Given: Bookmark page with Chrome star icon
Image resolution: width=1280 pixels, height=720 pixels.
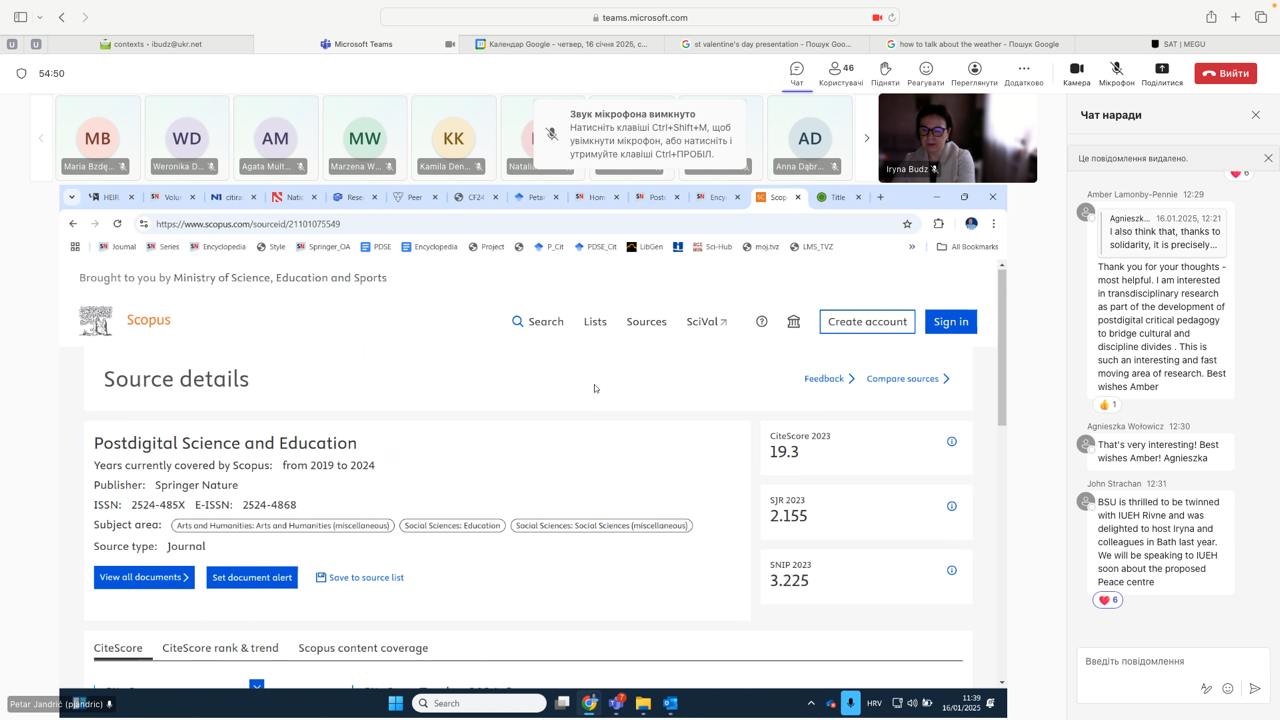Looking at the screenshot, I should [907, 224].
